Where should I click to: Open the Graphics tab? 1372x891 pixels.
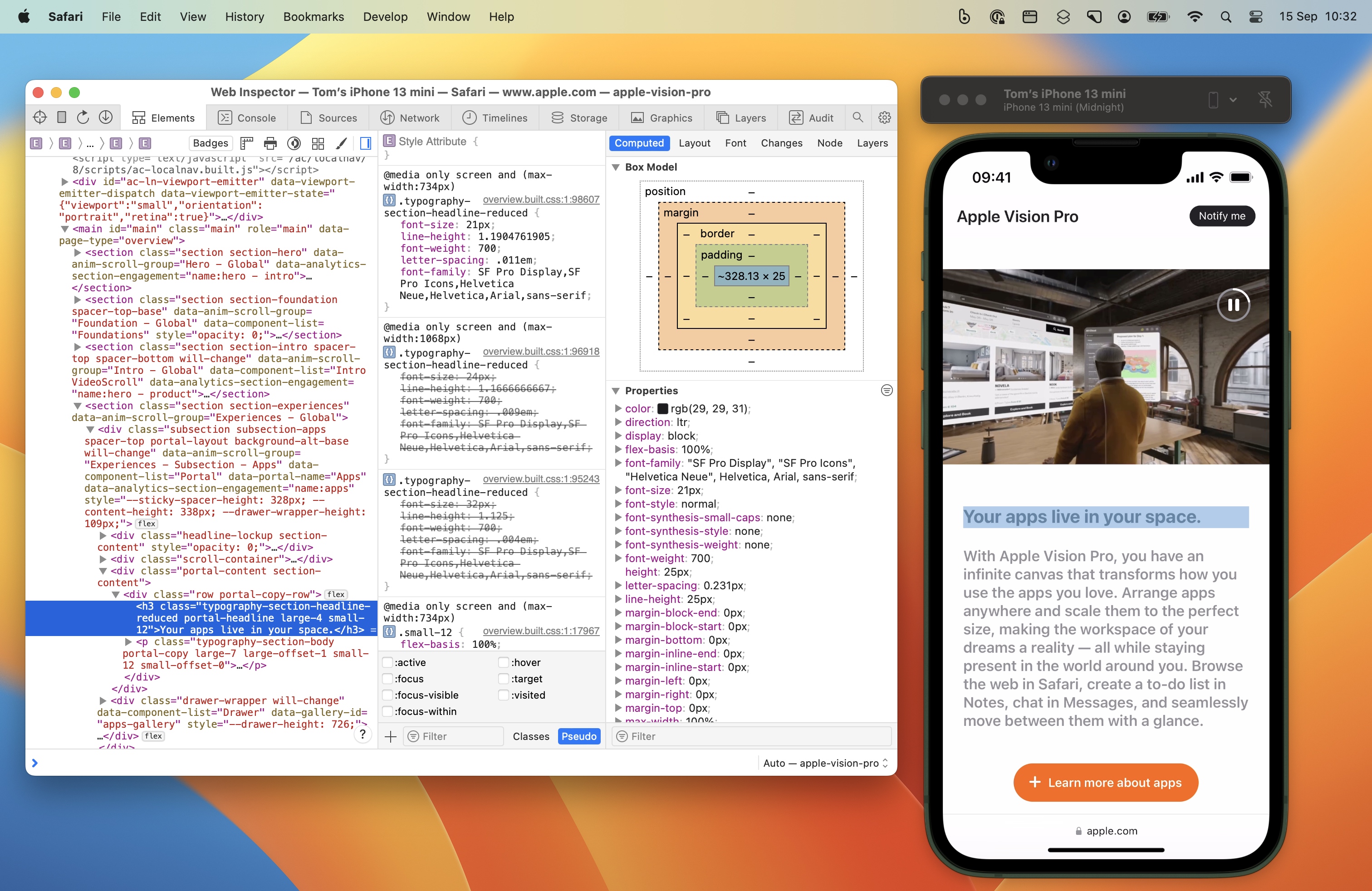(661, 117)
